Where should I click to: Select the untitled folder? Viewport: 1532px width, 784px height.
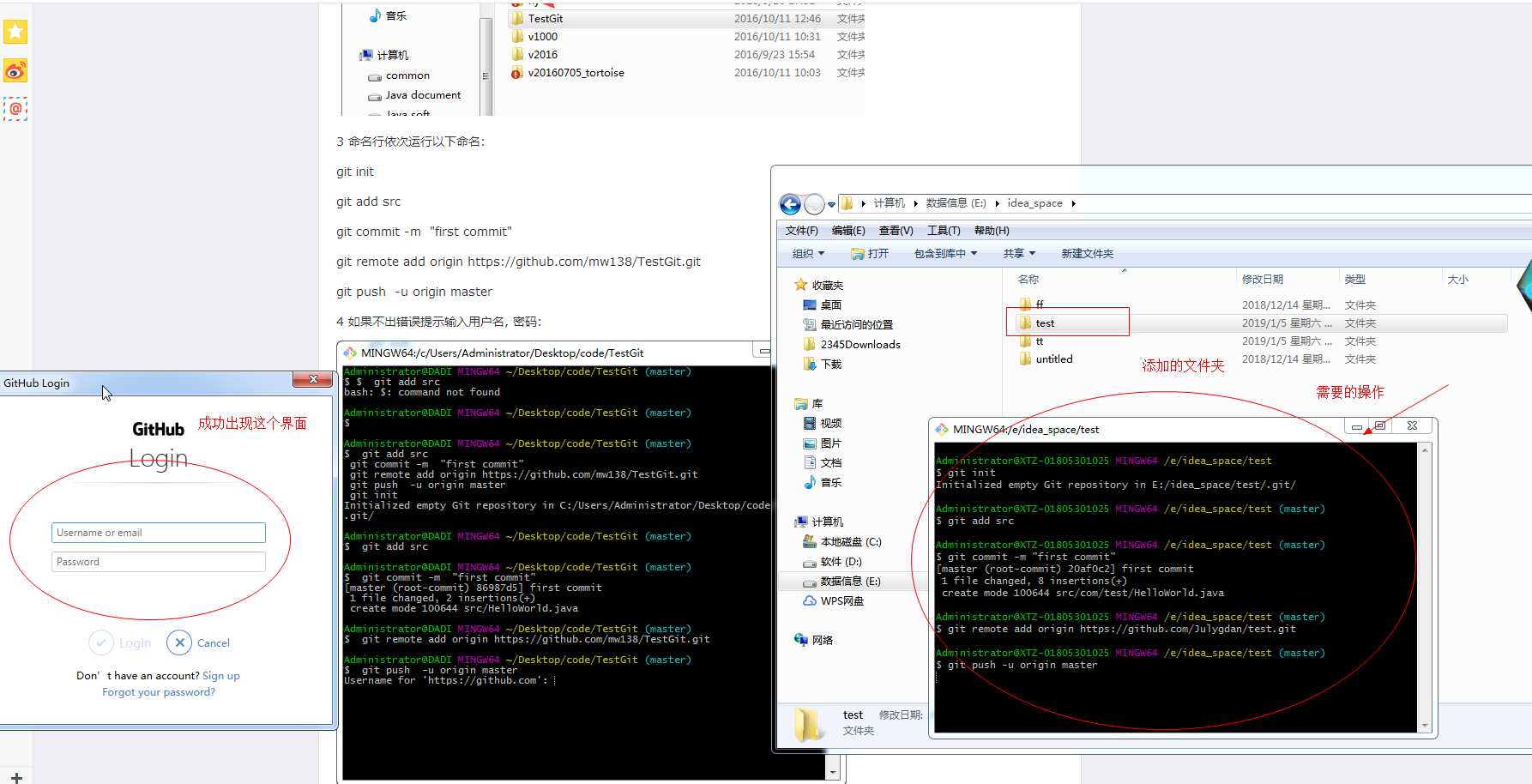[x=1046, y=359]
